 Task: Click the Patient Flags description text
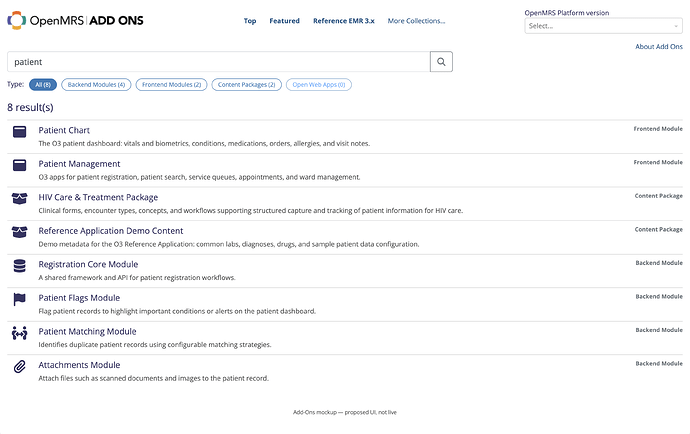pos(177,311)
